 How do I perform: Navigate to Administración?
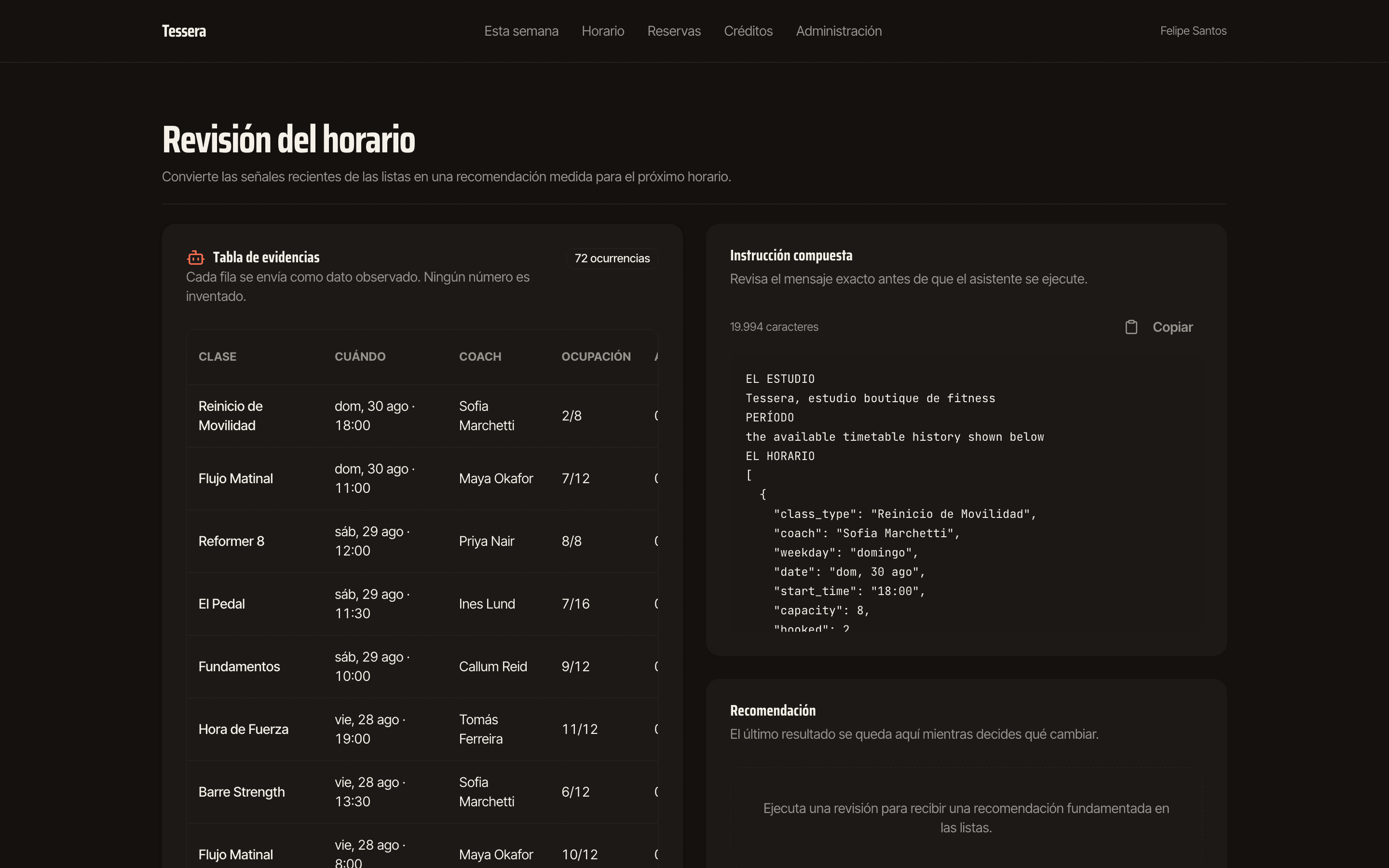tap(839, 31)
